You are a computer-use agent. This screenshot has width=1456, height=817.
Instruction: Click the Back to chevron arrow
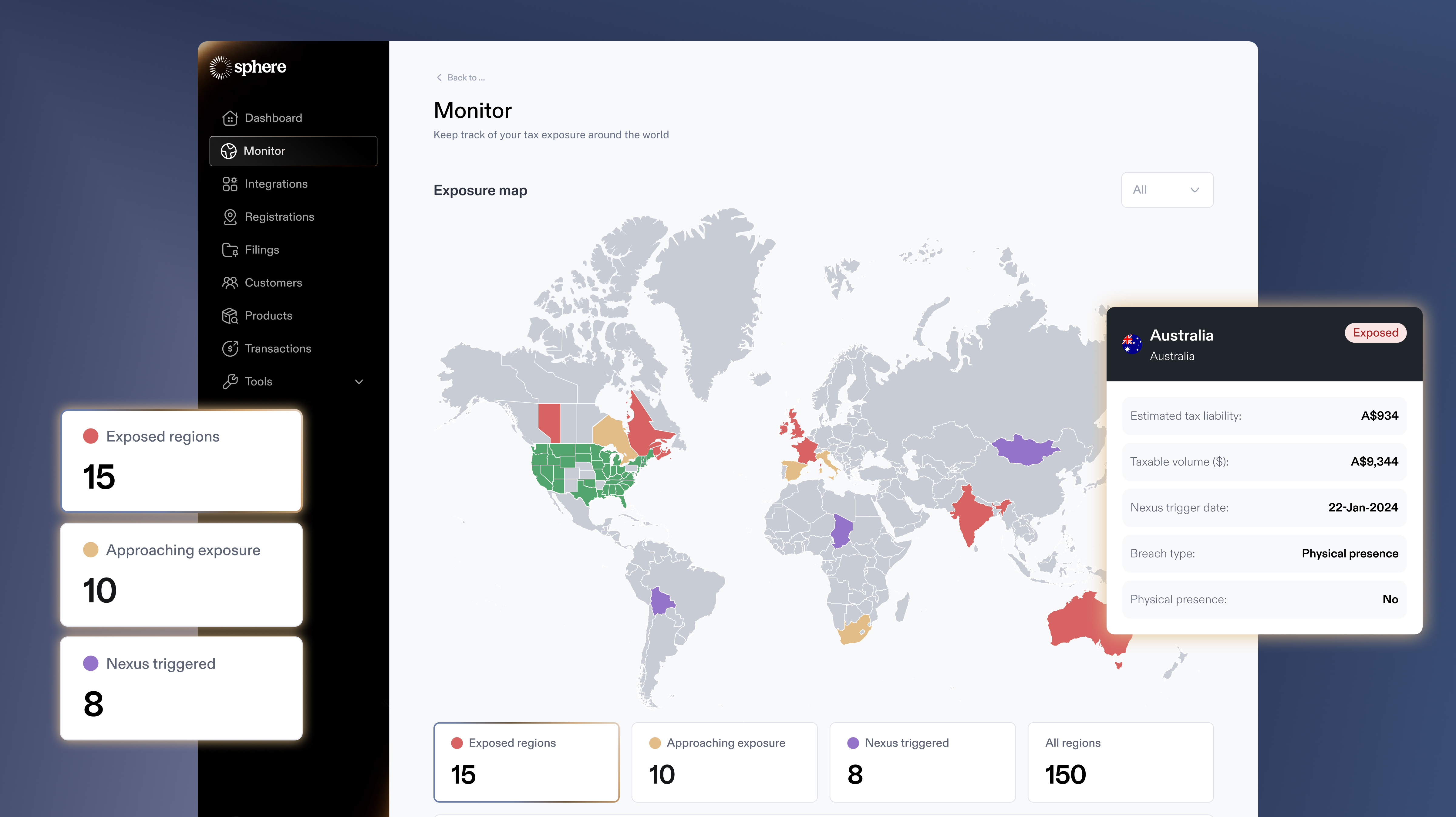tap(439, 77)
